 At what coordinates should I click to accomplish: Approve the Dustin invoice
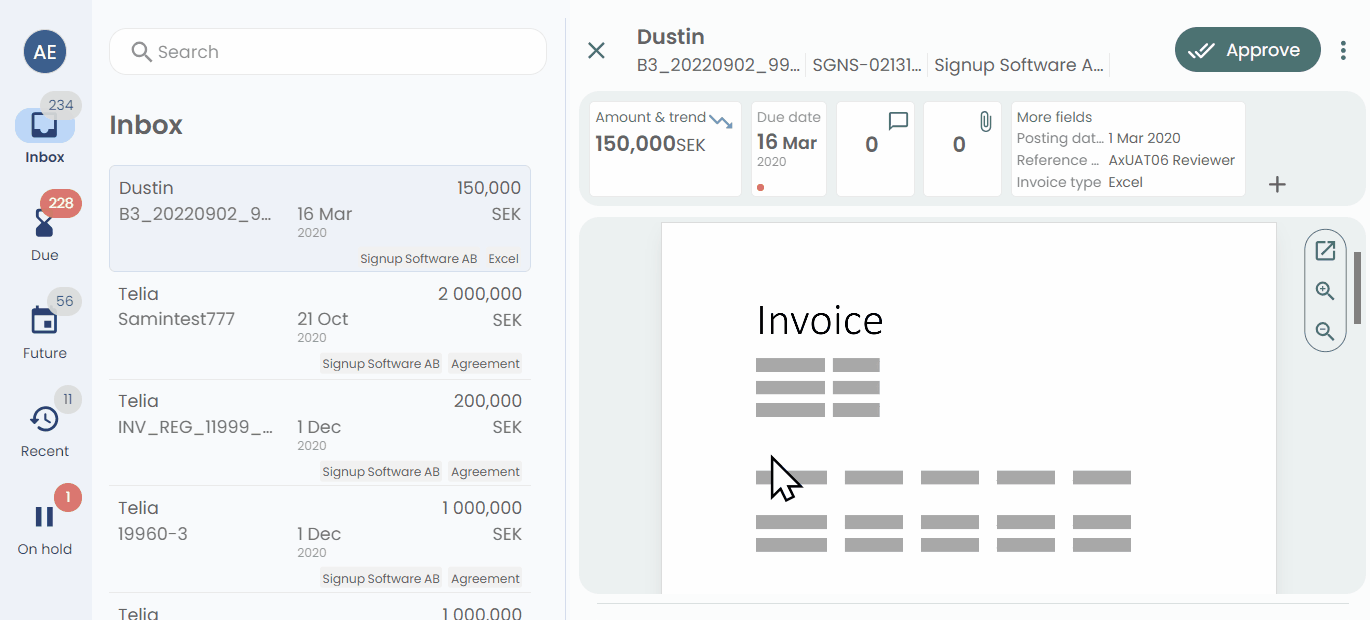(x=1248, y=50)
